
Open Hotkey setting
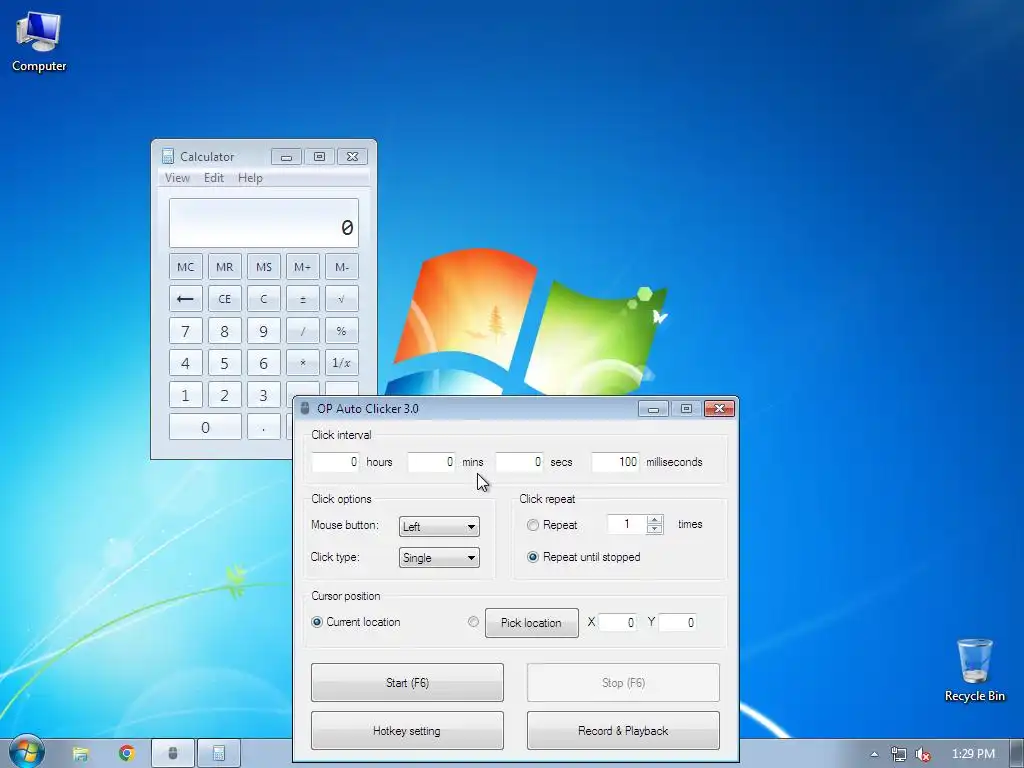click(407, 731)
